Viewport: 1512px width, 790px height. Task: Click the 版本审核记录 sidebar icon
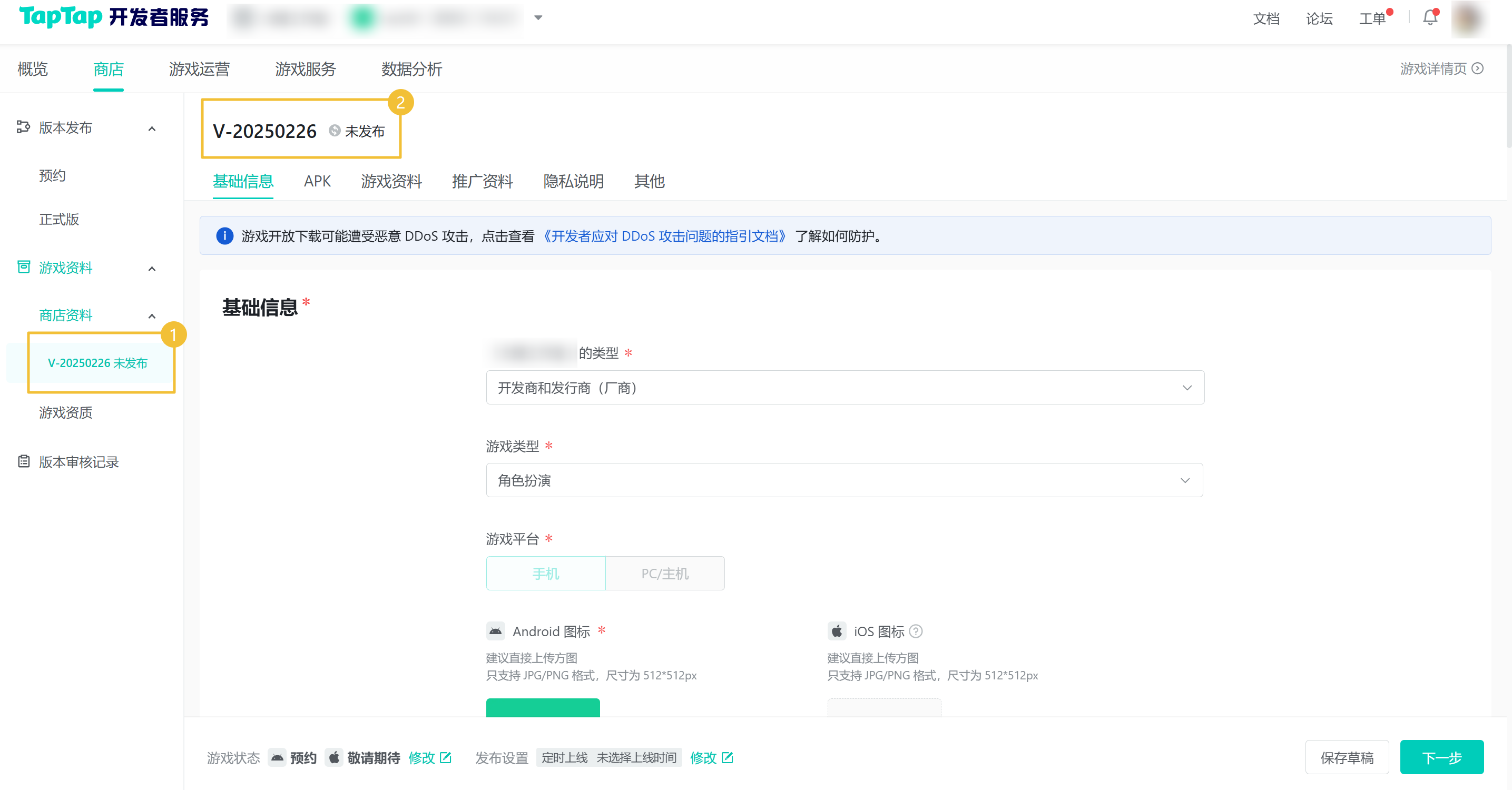pos(24,461)
